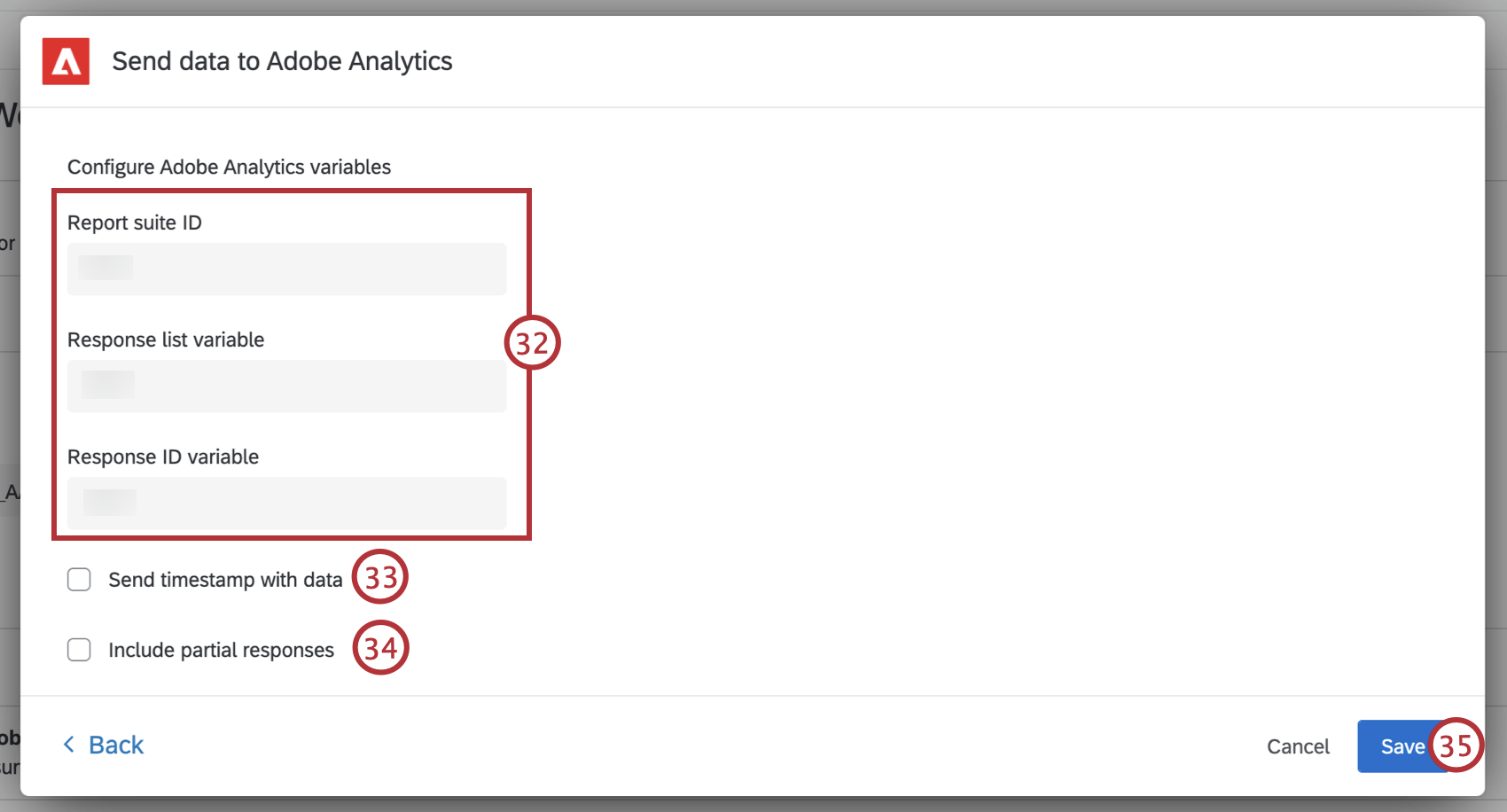This screenshot has width=1507, height=812.
Task: Click the red circled annotation marker 32
Action: click(531, 343)
